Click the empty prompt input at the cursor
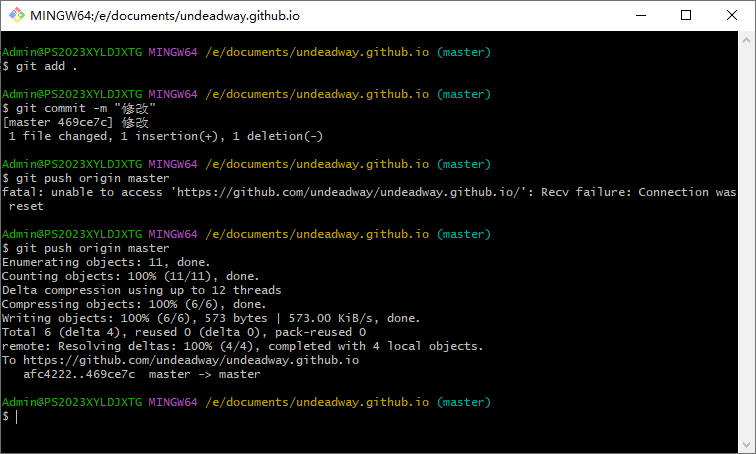This screenshot has width=756, height=454. 17,416
